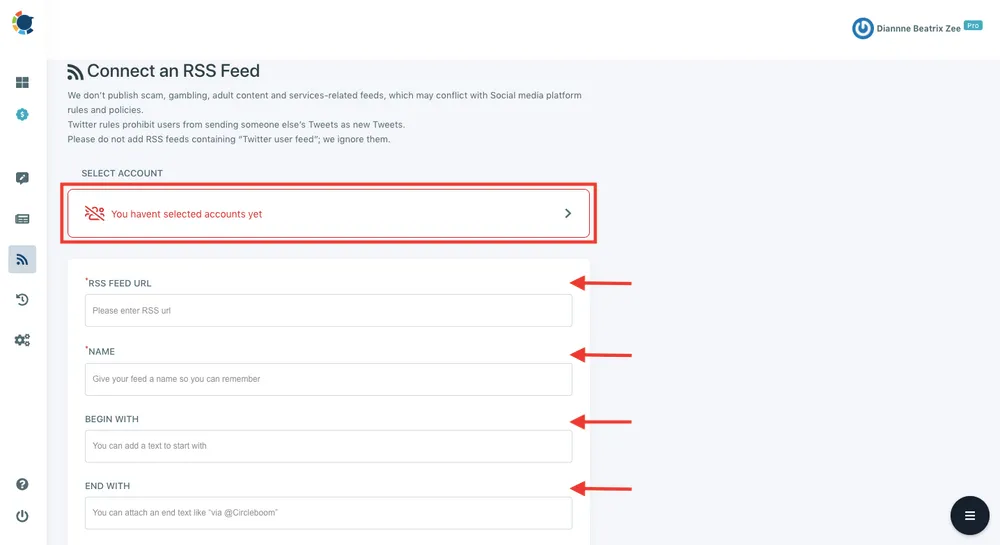Open 'You havent selected accounts yet' selector
The height and width of the screenshot is (545, 1000).
click(x=328, y=214)
